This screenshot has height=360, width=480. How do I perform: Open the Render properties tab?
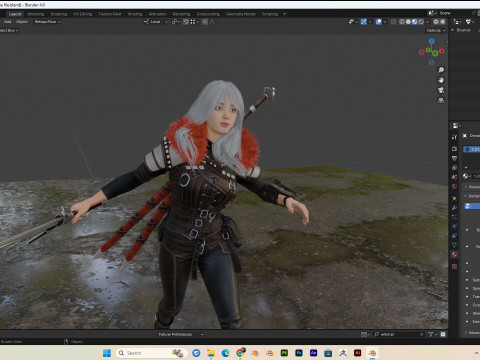454,149
